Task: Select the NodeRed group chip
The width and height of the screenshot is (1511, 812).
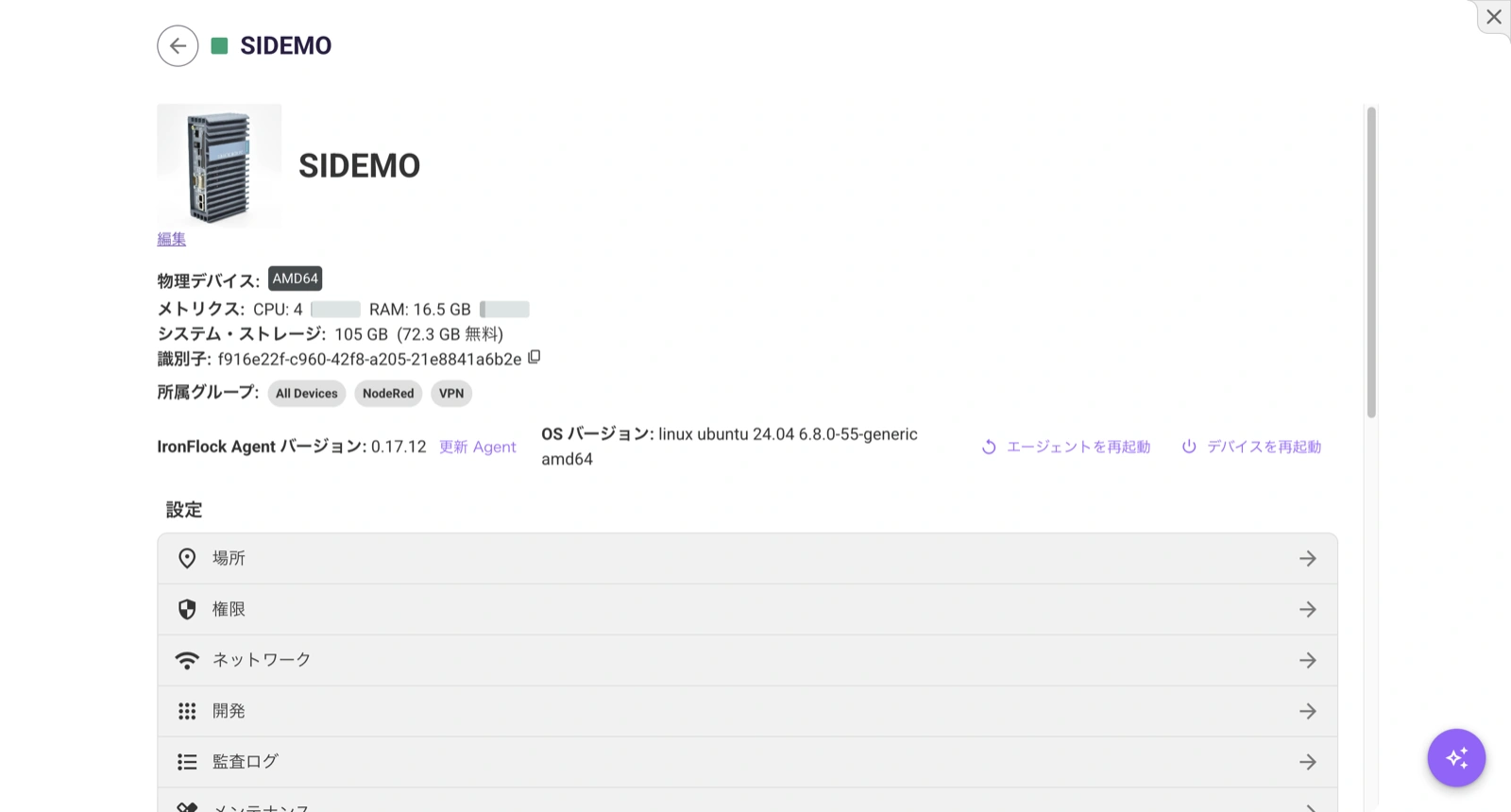Action: (x=388, y=394)
